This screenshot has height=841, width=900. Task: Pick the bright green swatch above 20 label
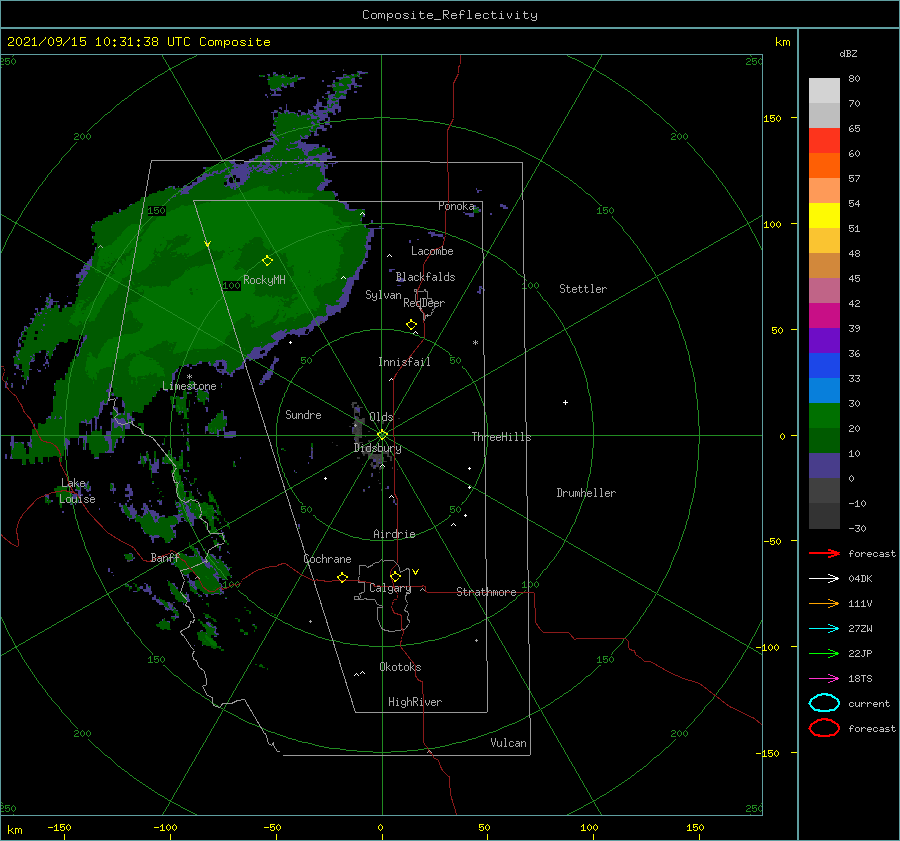point(824,416)
